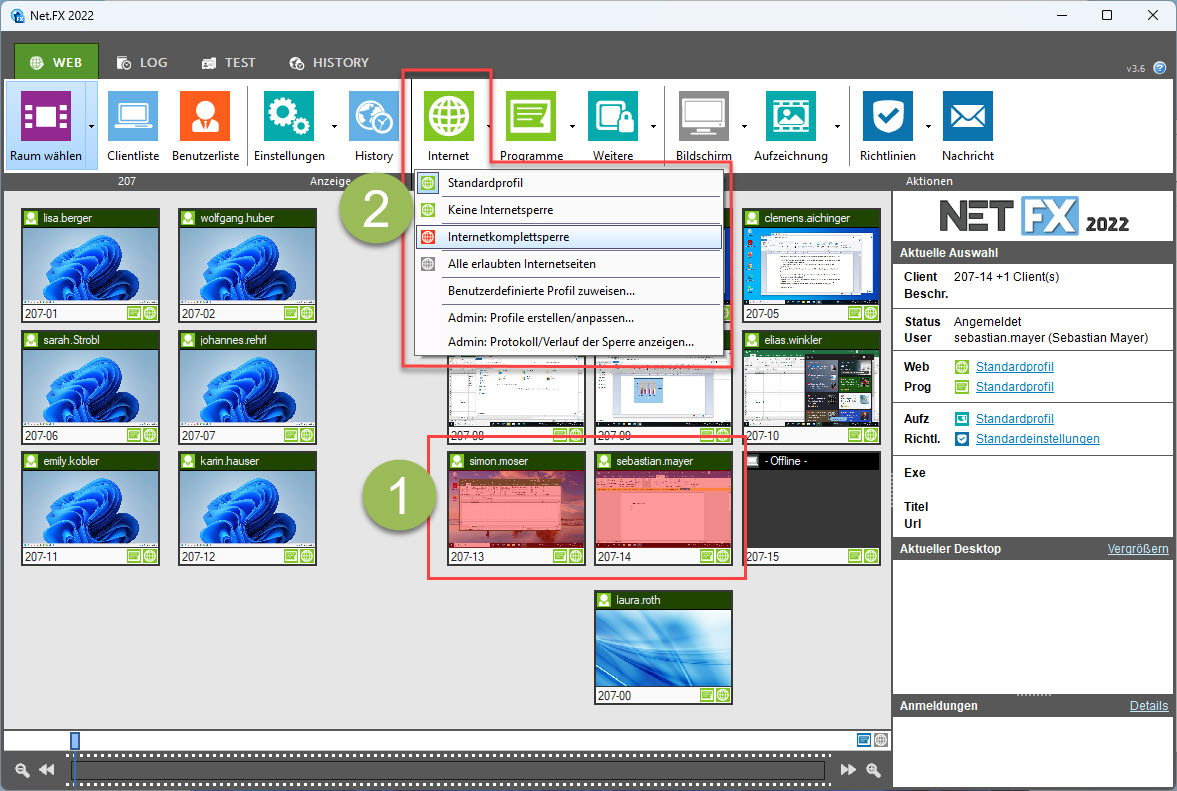Select the sebastian.mayer client thumbnail
The width and height of the screenshot is (1177, 791).
pos(664,509)
